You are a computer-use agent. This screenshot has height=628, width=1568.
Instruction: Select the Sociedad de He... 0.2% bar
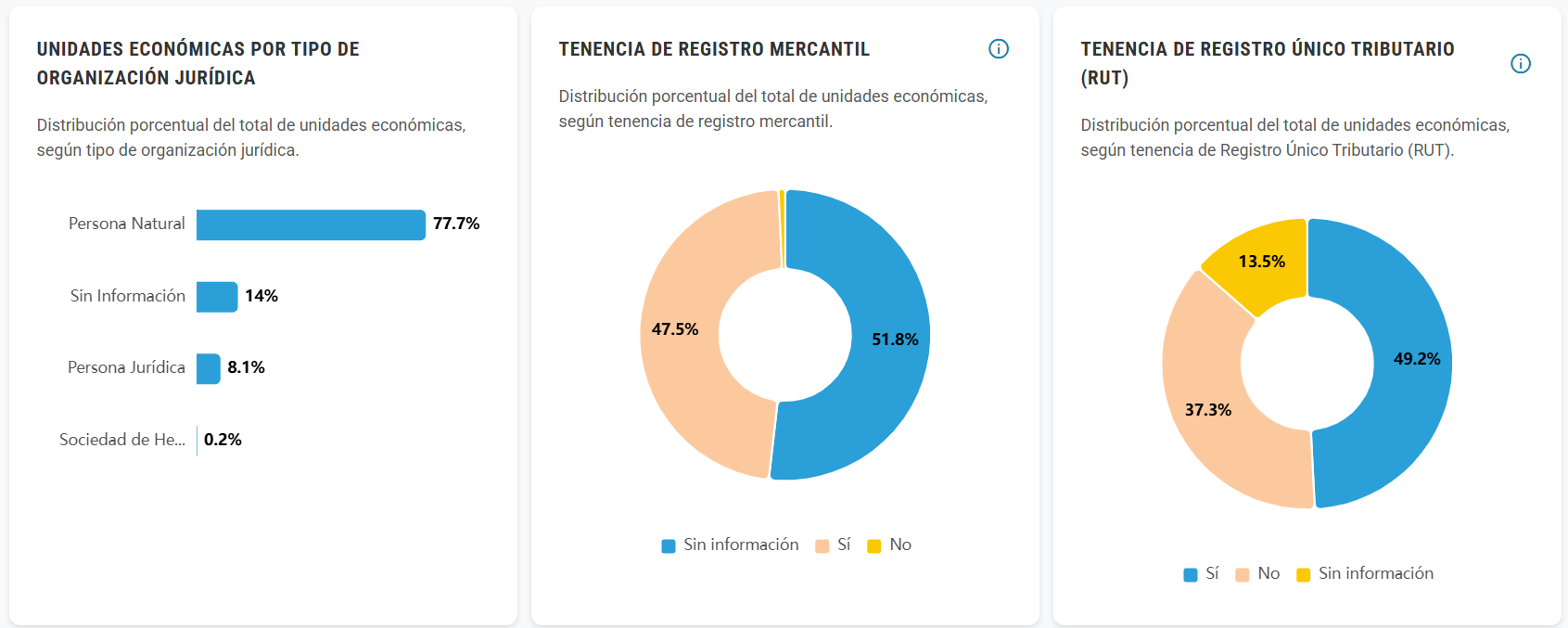tap(198, 441)
